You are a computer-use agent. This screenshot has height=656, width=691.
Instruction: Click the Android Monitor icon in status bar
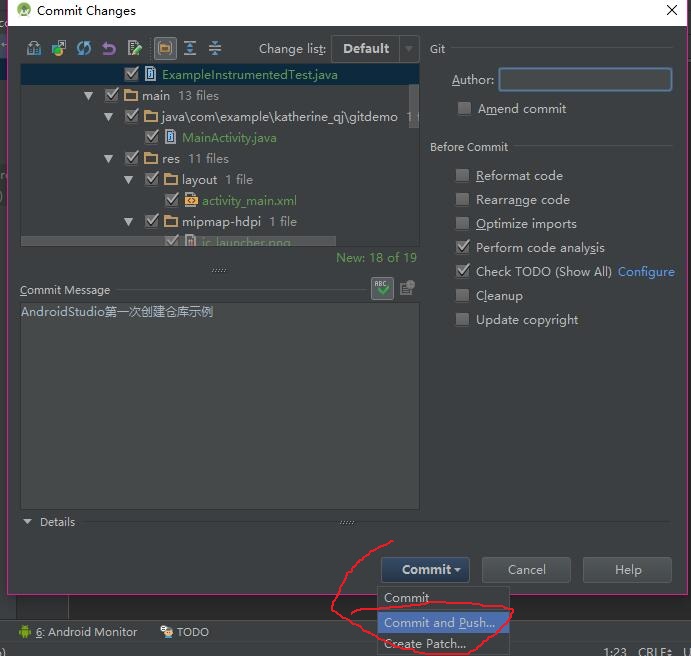point(25,632)
